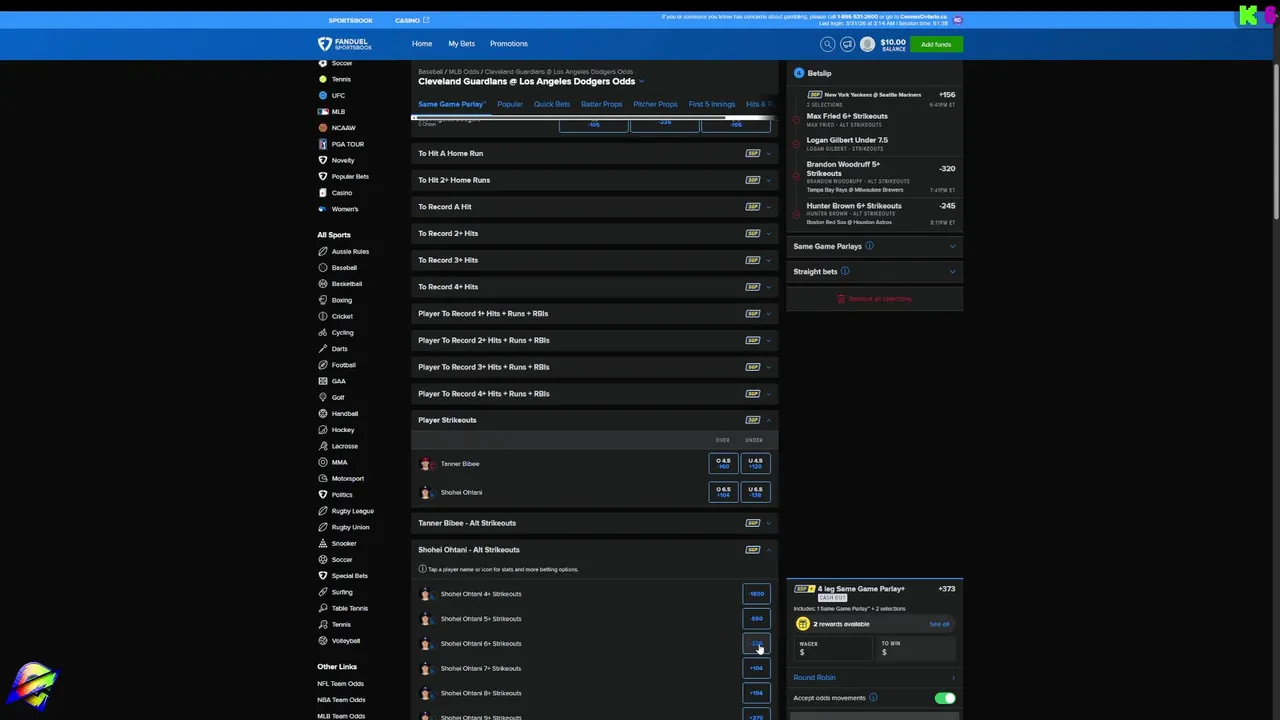Click Add funds button
Screen dimensions: 1280x720
(936, 44)
